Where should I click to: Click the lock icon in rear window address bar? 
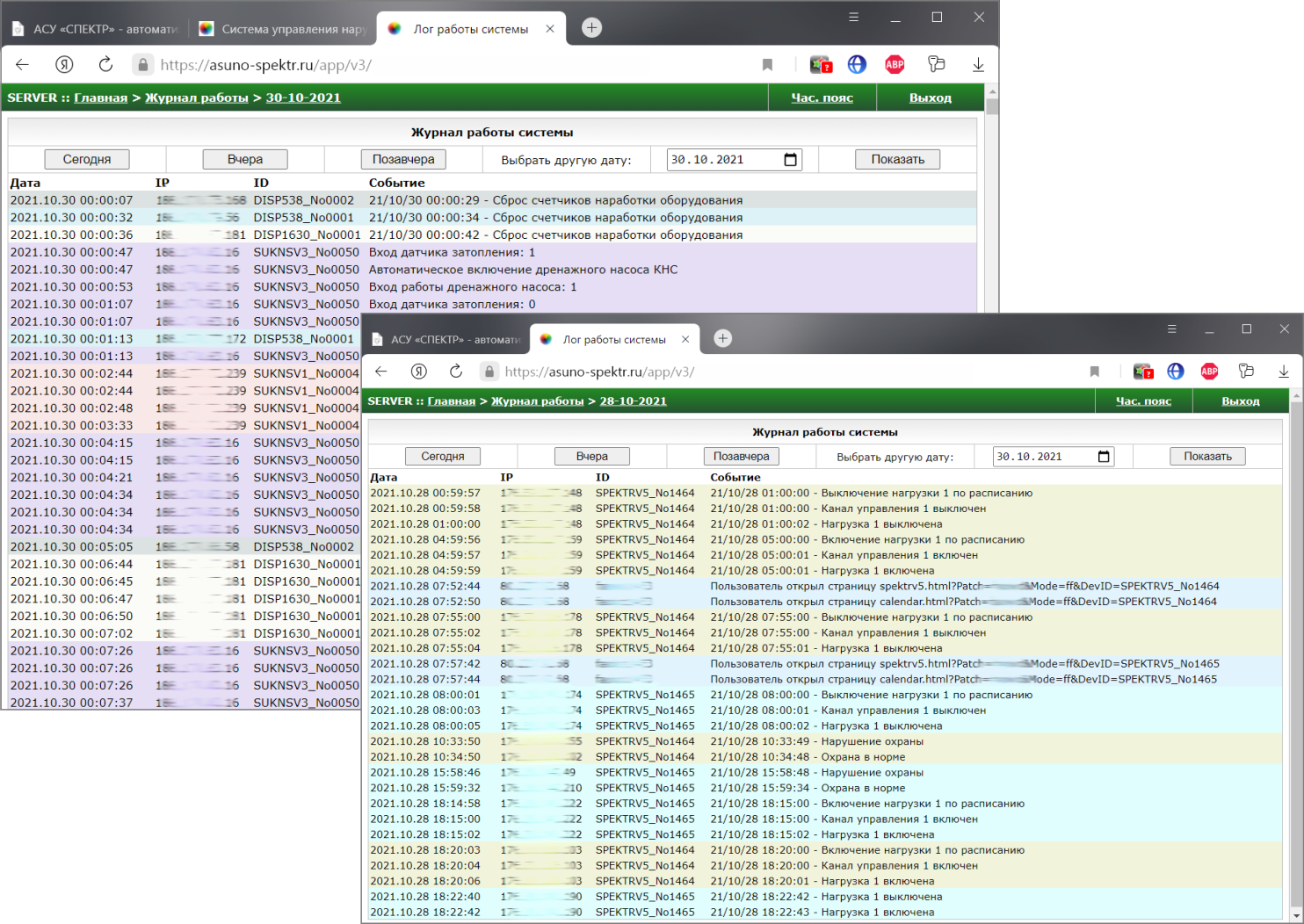(143, 64)
